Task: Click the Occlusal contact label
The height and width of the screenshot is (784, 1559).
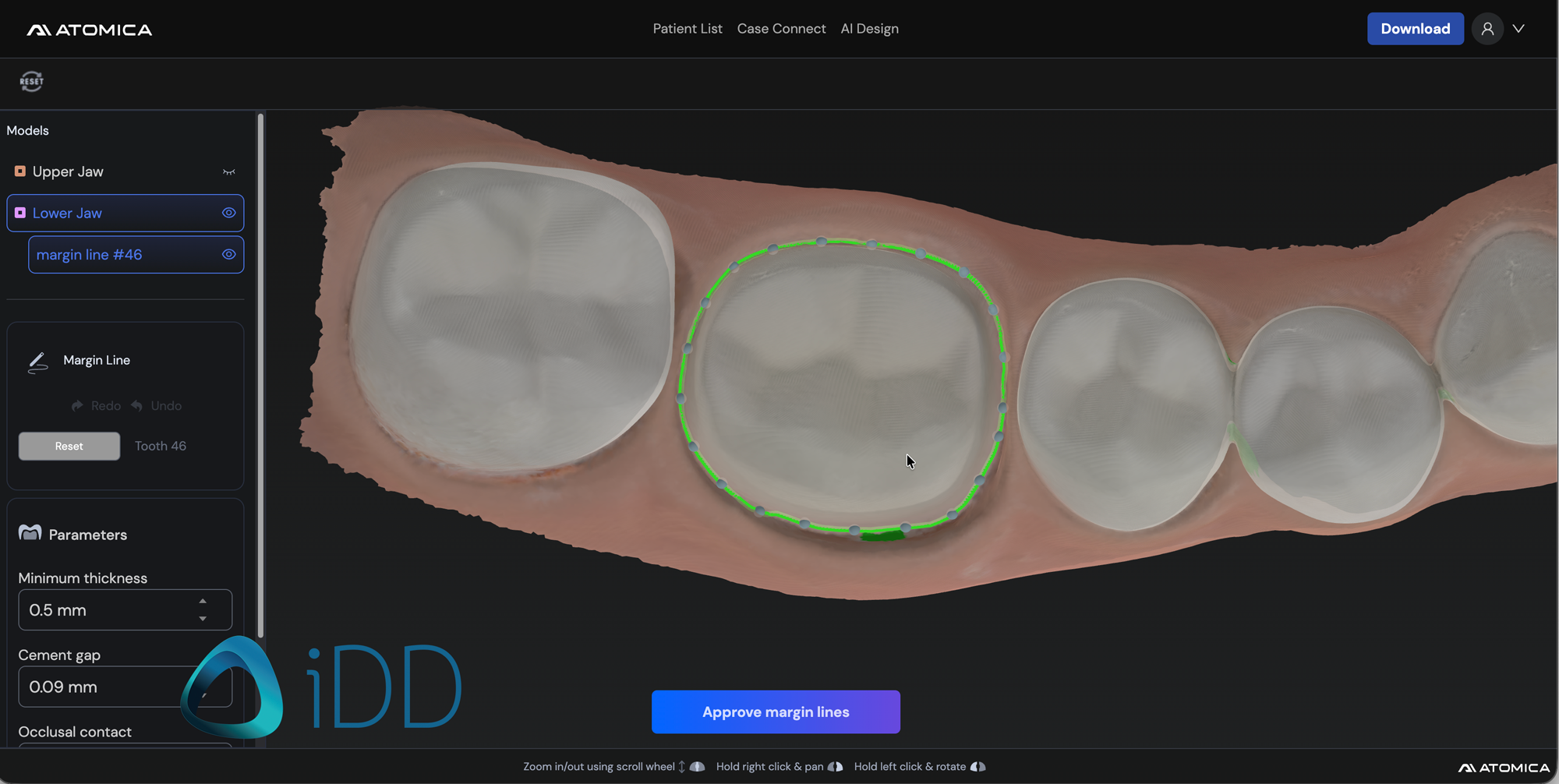Action: pyautogui.click(x=75, y=732)
